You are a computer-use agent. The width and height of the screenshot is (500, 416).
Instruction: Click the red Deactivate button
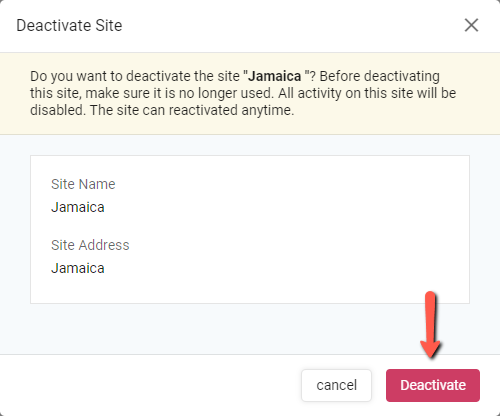[433, 385]
